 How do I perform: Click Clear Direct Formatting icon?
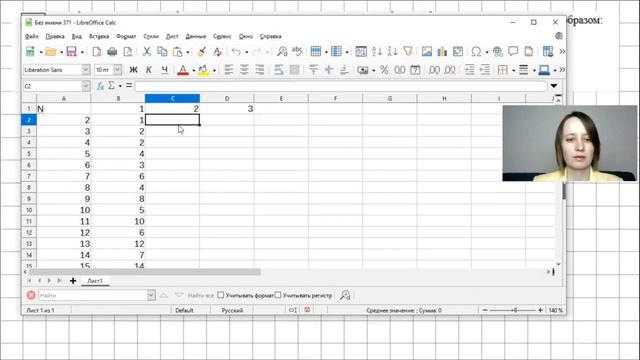[x=217, y=51]
